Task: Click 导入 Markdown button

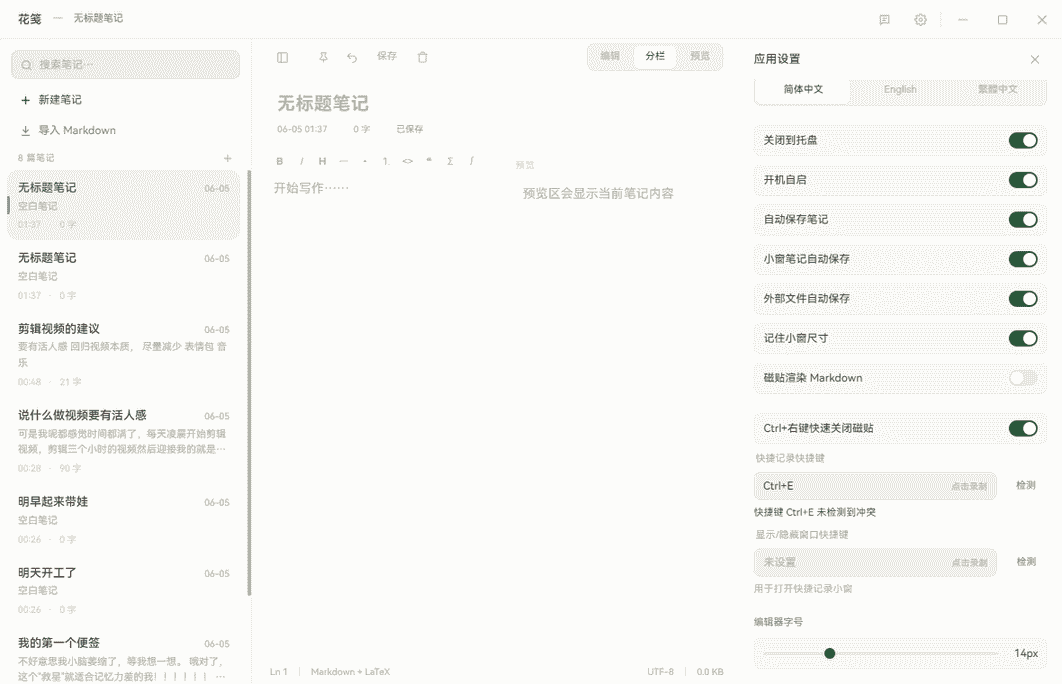Action: tap(68, 130)
